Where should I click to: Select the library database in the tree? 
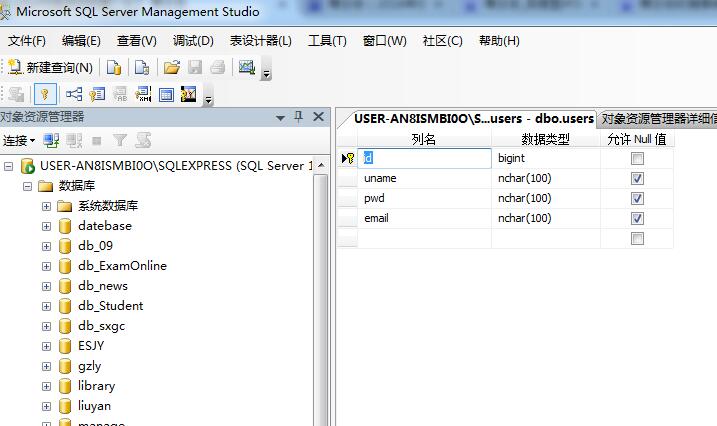96,386
